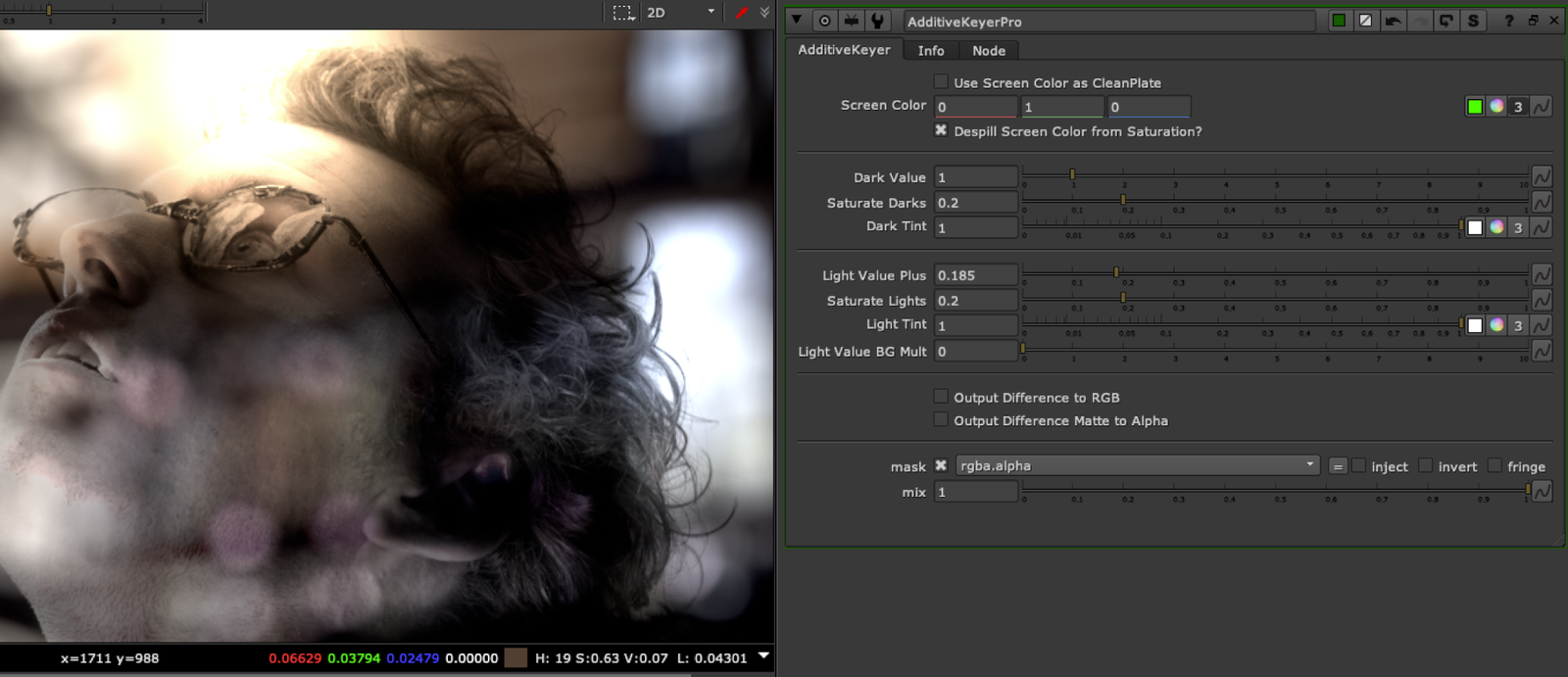Viewport: 1568px width, 677px height.
Task: Click the node-graph bug icon in panel header
Action: (852, 21)
